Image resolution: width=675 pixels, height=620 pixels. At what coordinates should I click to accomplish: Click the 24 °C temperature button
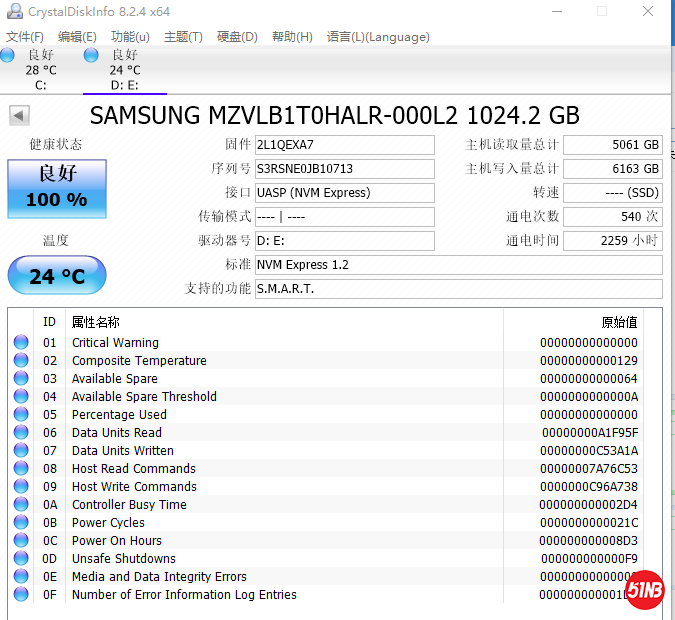coord(57,275)
